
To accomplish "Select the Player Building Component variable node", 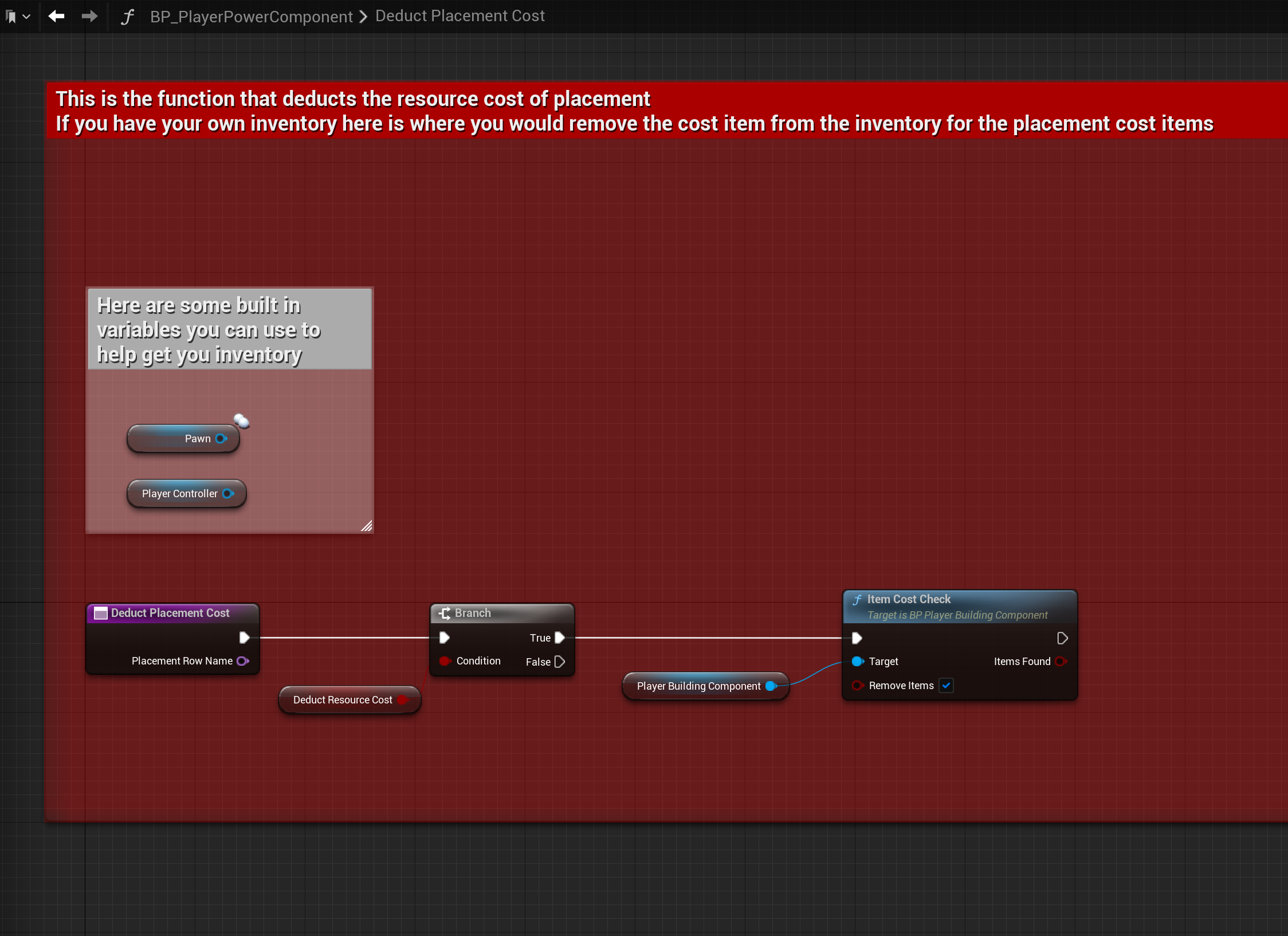I will pos(698,686).
